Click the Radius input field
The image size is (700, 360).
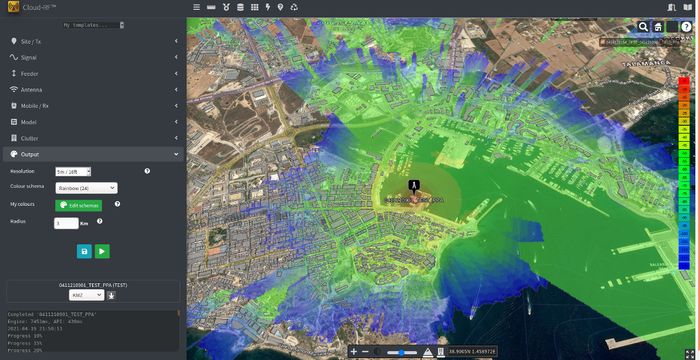coord(66,223)
